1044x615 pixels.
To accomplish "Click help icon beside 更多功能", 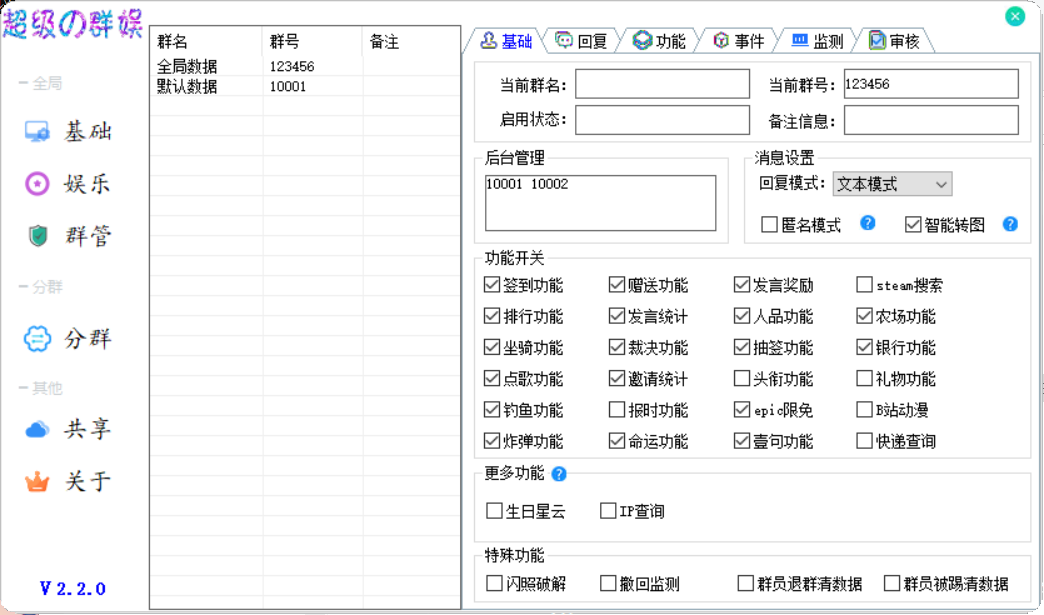I will [x=559, y=474].
